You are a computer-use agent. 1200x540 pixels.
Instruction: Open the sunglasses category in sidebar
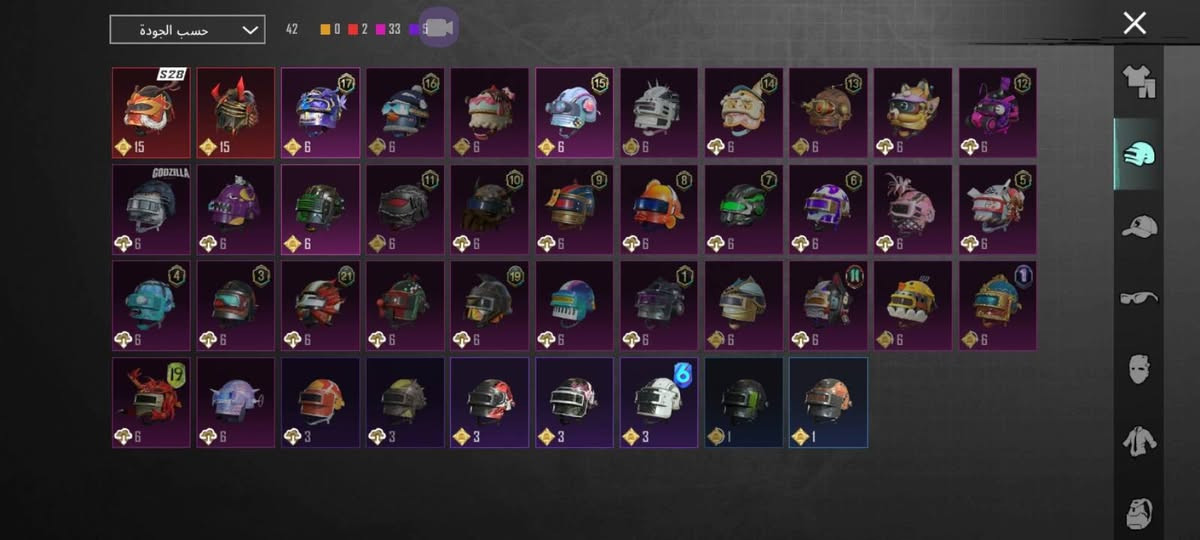pyautogui.click(x=1139, y=298)
